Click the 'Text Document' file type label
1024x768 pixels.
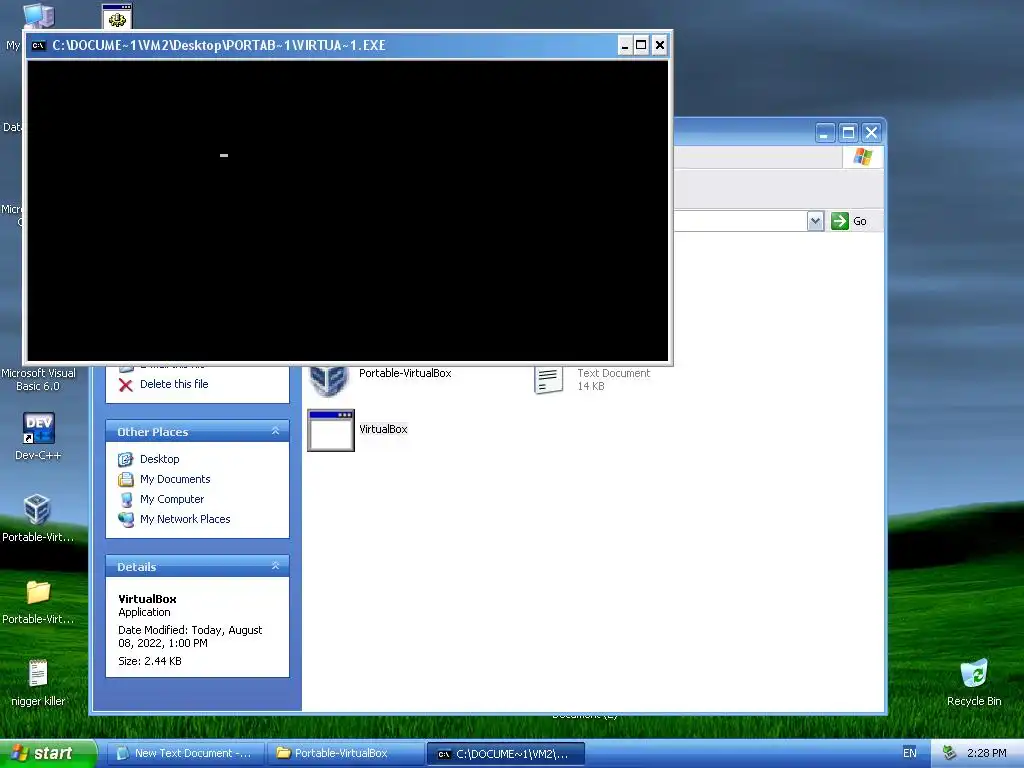click(613, 373)
